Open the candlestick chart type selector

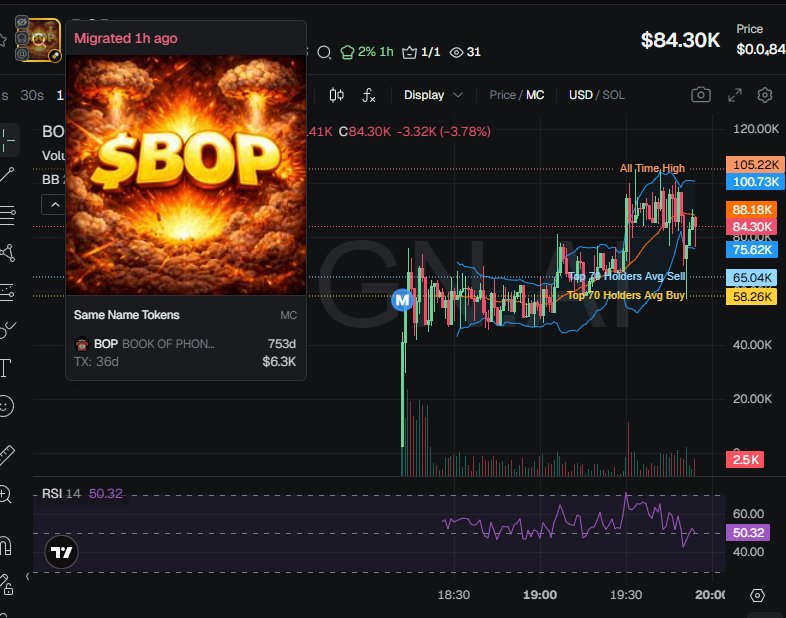point(337,95)
